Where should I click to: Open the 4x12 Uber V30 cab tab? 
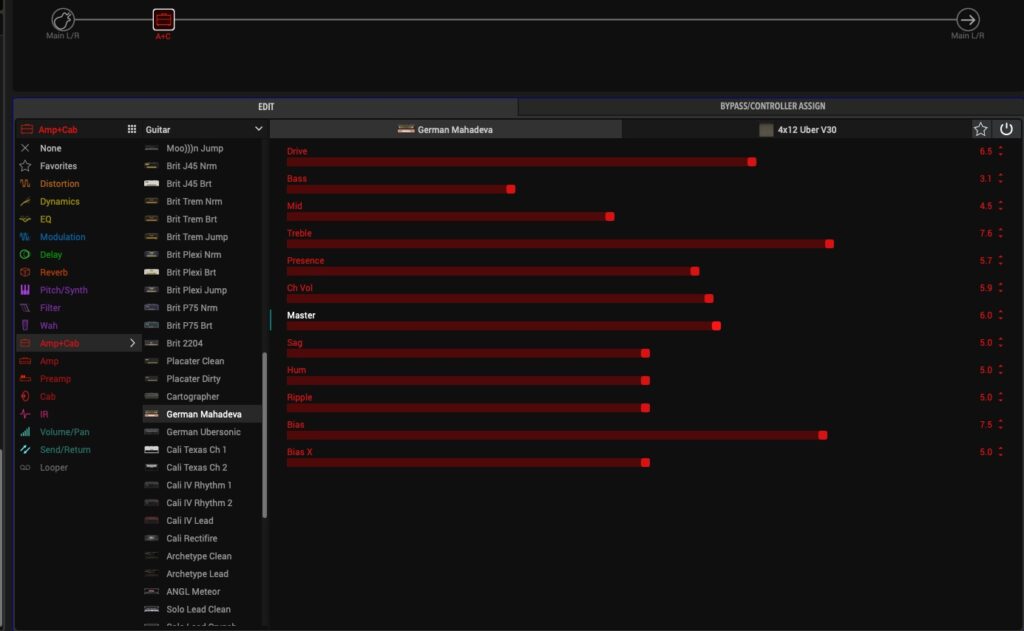coord(797,130)
